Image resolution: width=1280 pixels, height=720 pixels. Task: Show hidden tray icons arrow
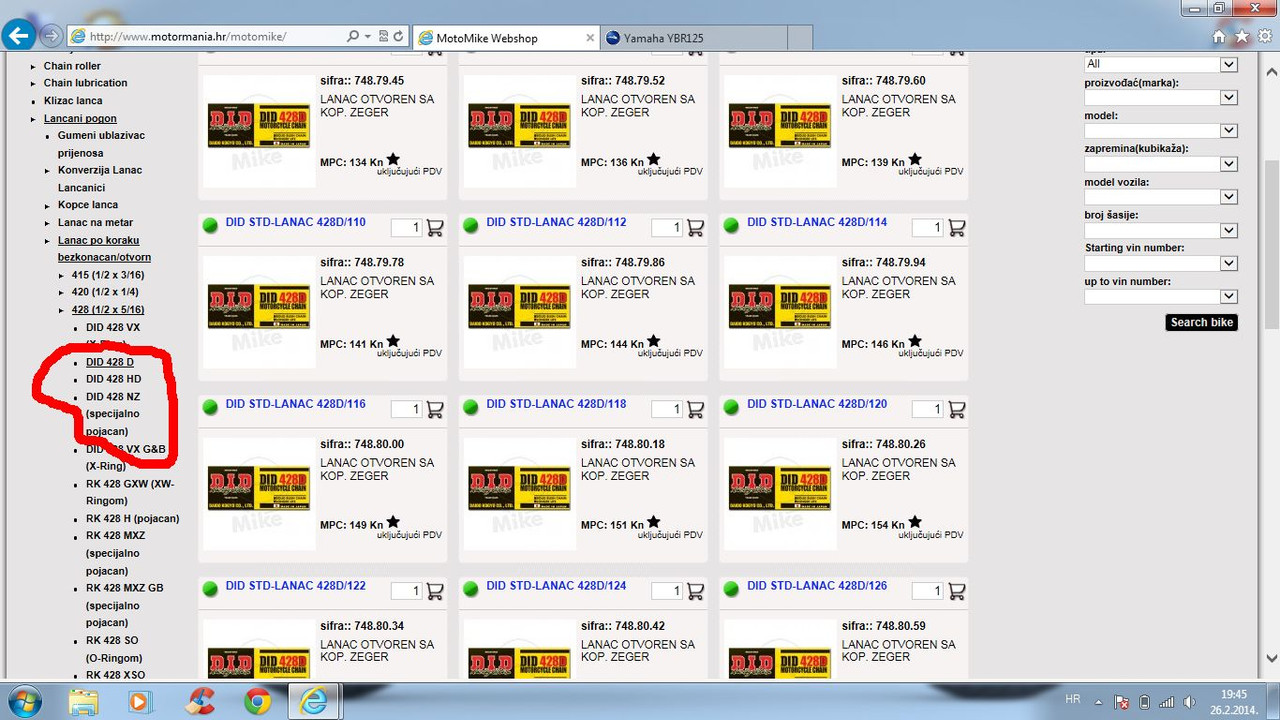[1099, 702]
